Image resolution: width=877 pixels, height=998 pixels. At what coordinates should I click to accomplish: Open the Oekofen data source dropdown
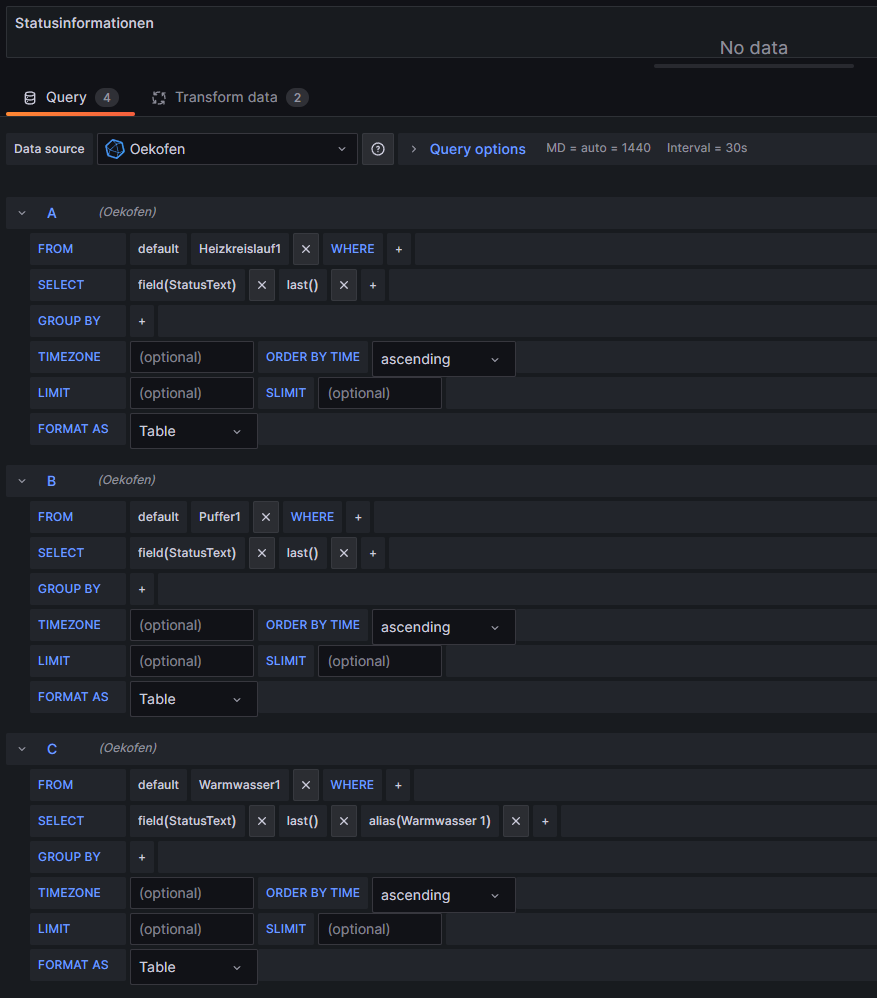(x=227, y=149)
